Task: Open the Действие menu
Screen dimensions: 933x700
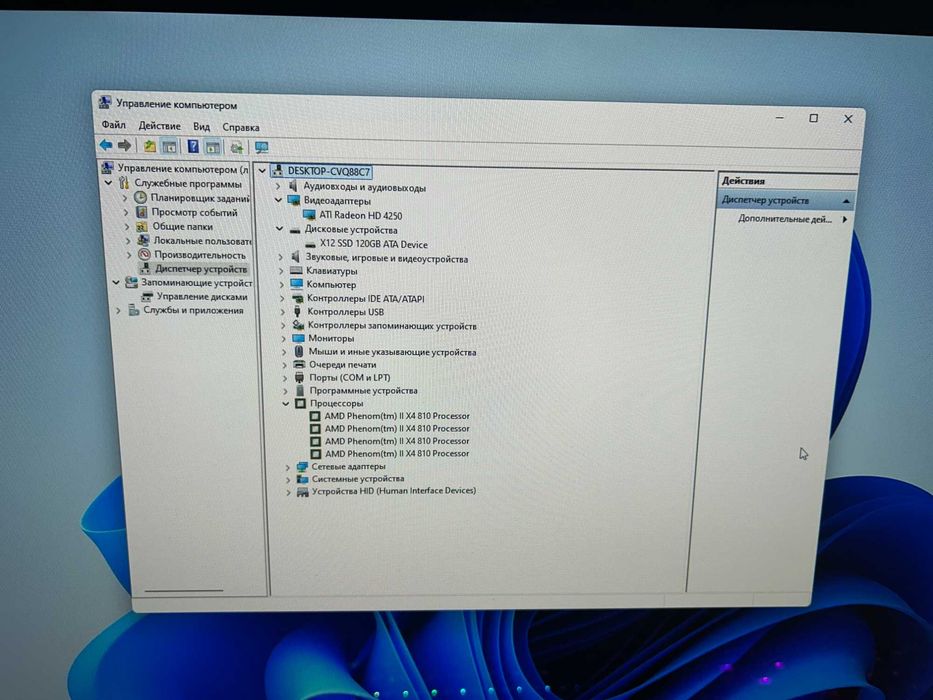Action: pyautogui.click(x=159, y=126)
